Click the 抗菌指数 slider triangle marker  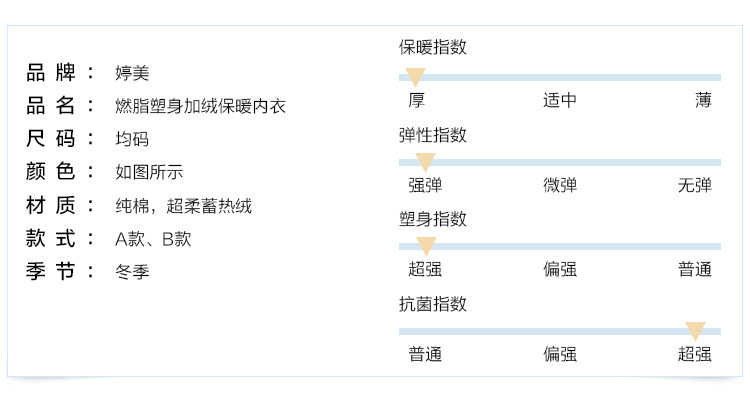[x=696, y=330]
